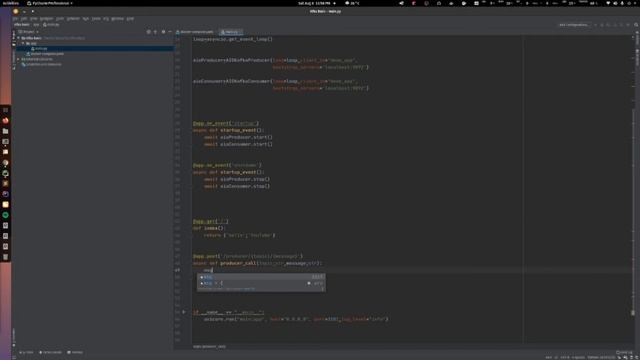The height and width of the screenshot is (360, 640).
Task: Open the Refactor menu
Action: point(73,18)
